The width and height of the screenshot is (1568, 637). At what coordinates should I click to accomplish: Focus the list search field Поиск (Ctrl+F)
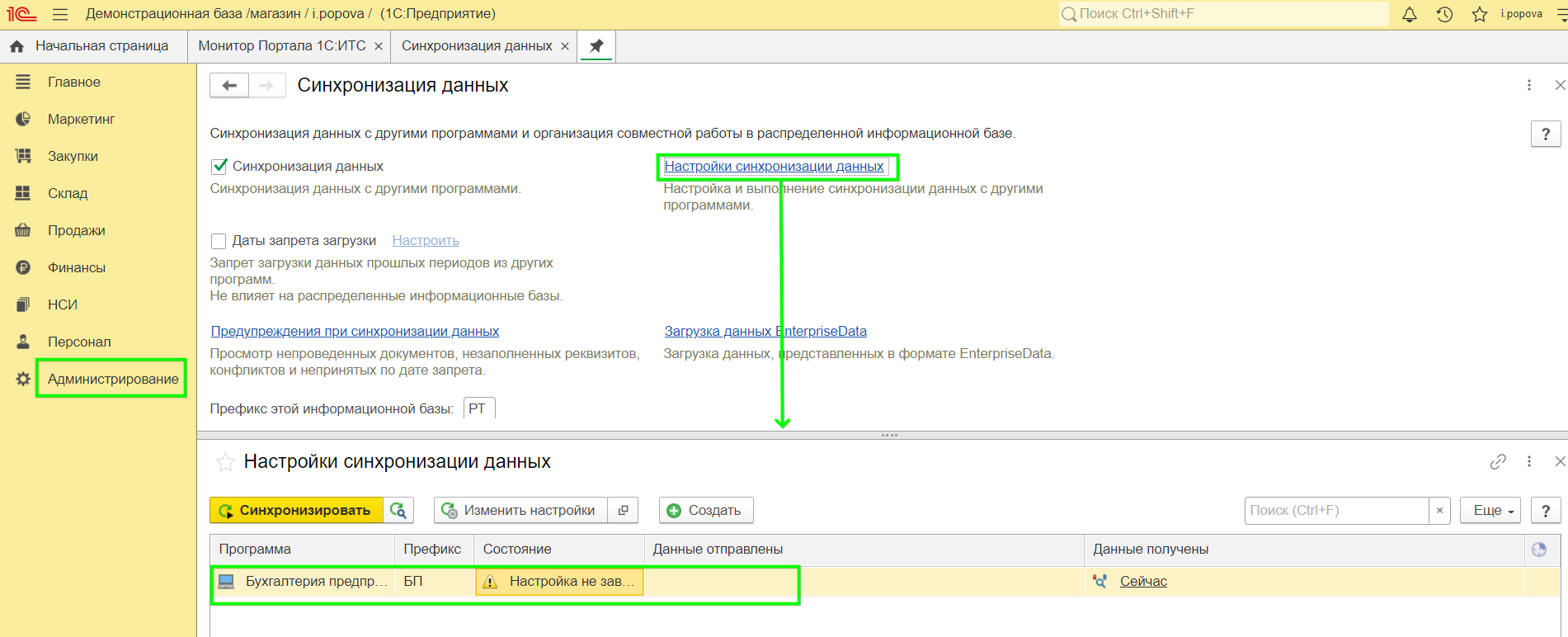coord(1336,511)
